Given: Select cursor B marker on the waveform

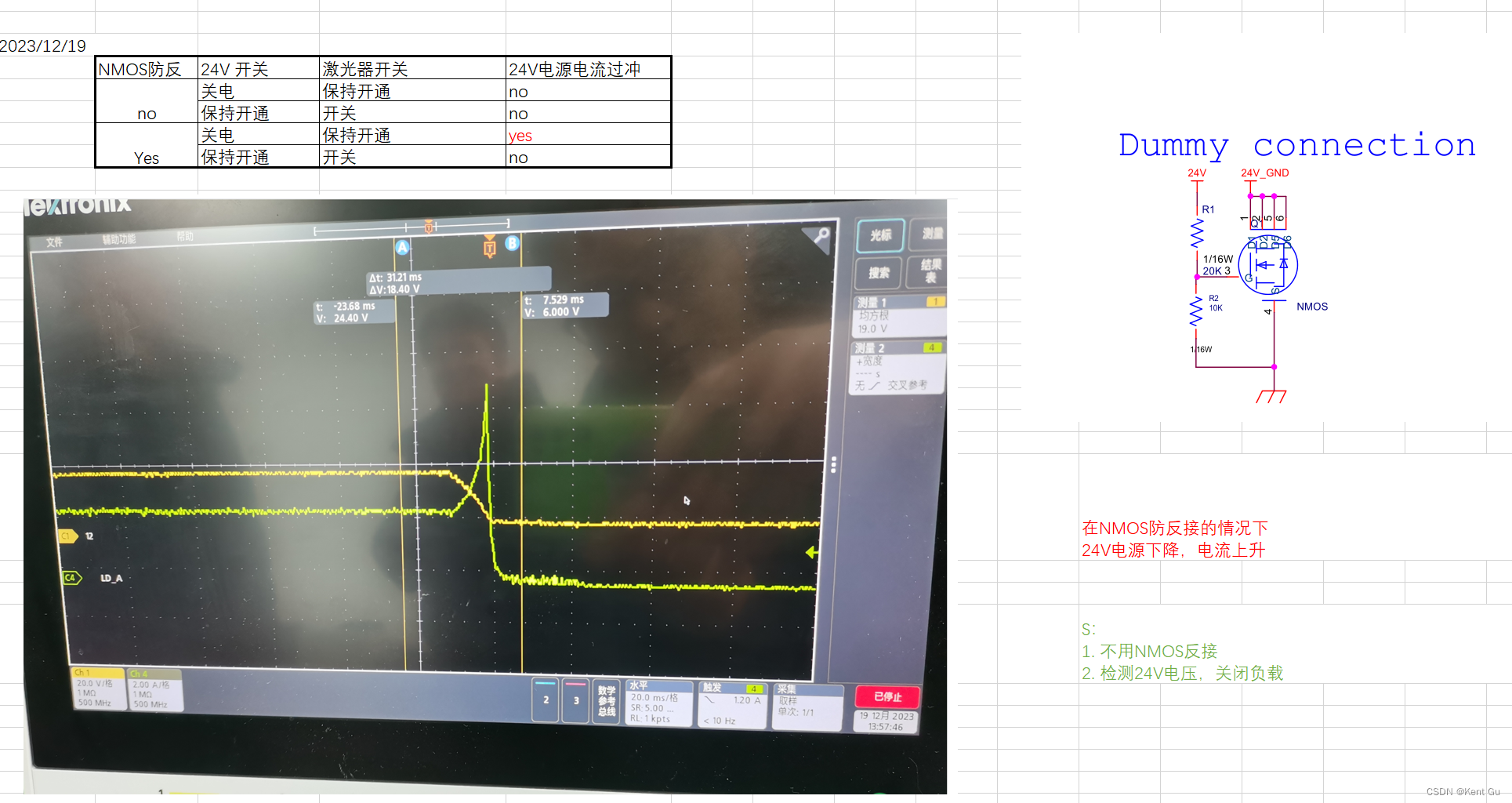Looking at the screenshot, I should click(512, 243).
